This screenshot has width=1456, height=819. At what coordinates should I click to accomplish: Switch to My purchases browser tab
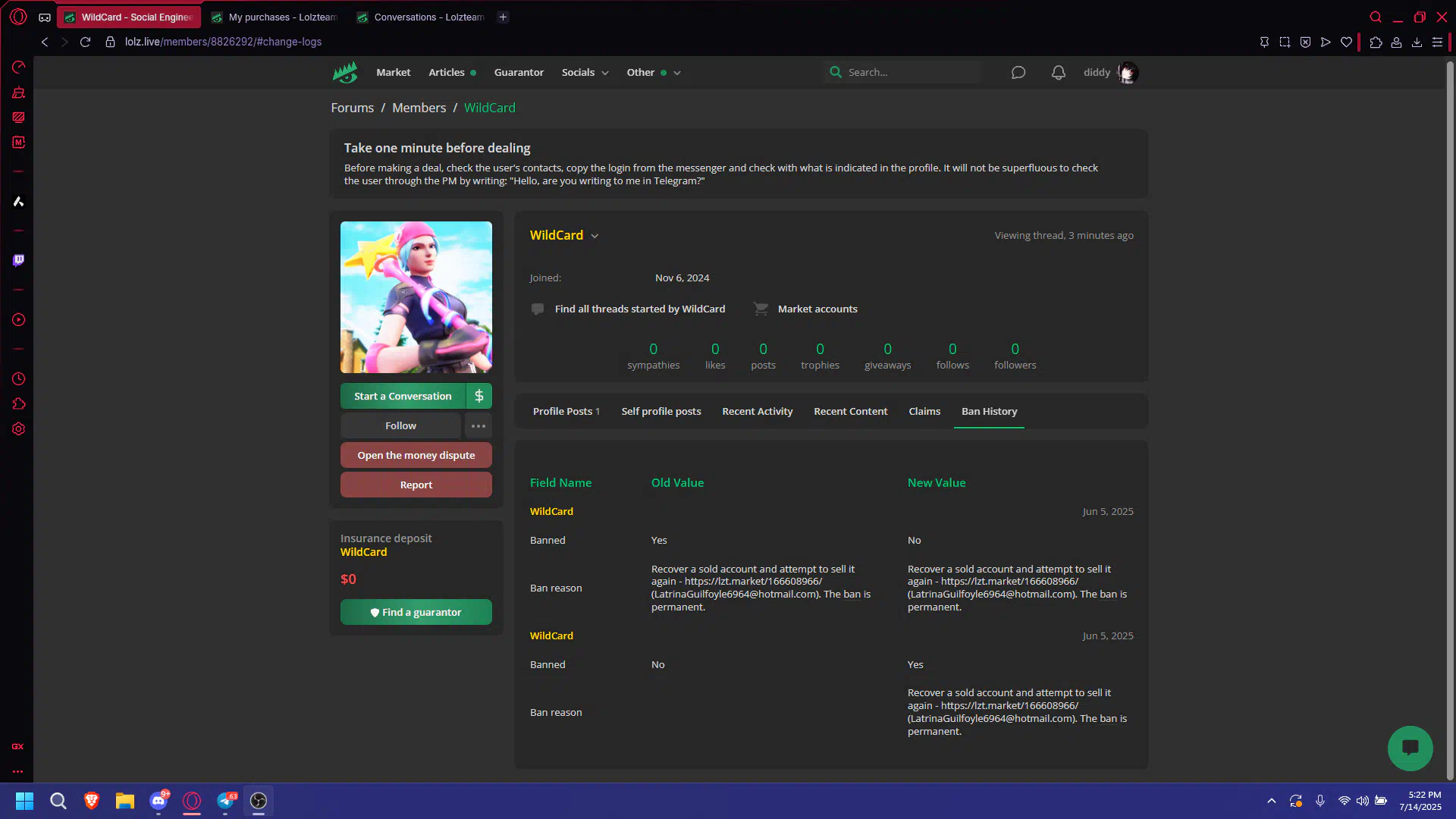click(x=275, y=17)
